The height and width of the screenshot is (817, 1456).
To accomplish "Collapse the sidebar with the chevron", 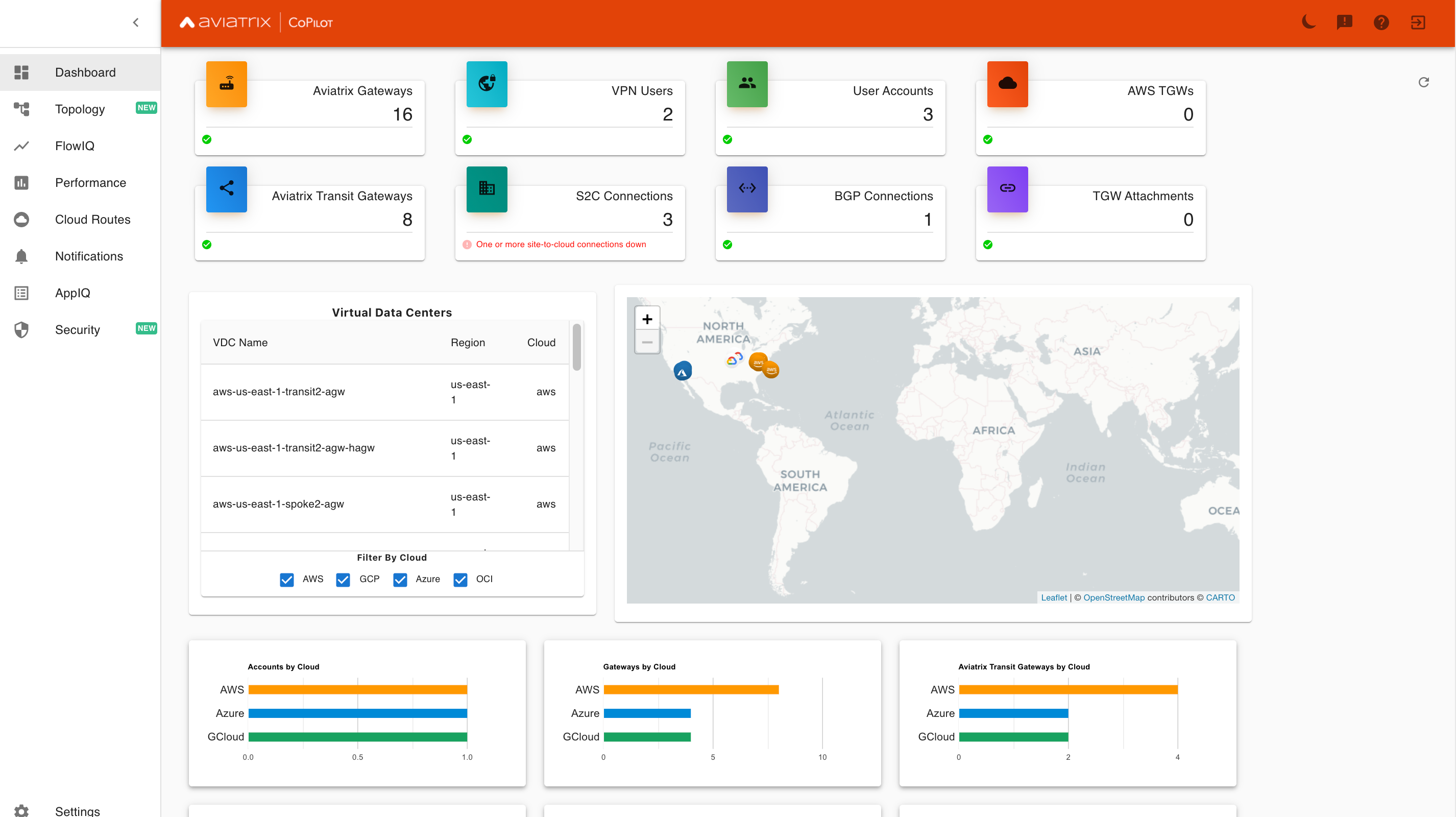I will (136, 22).
